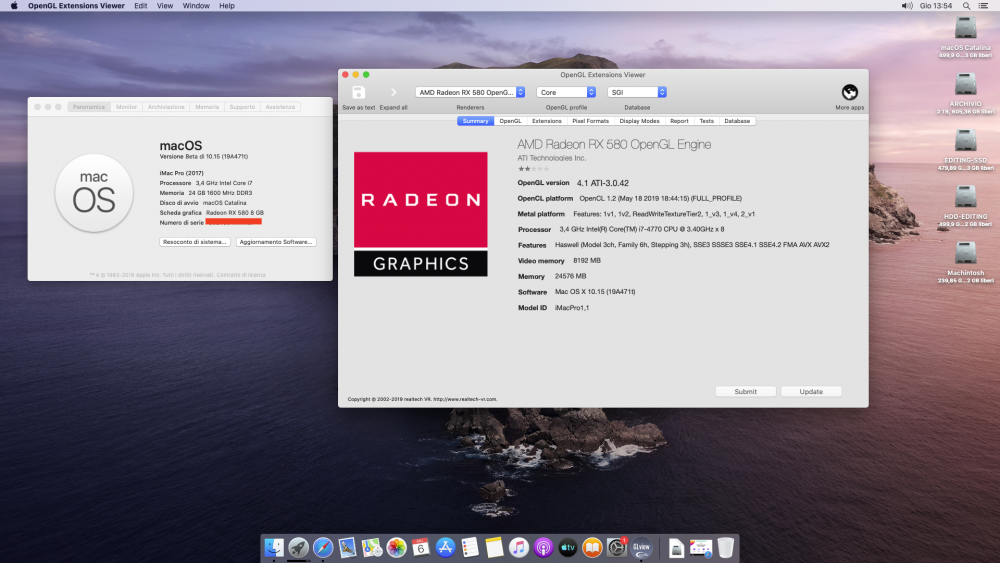Switch to the OpenGL tab
The height and width of the screenshot is (563, 1000).
tap(510, 121)
